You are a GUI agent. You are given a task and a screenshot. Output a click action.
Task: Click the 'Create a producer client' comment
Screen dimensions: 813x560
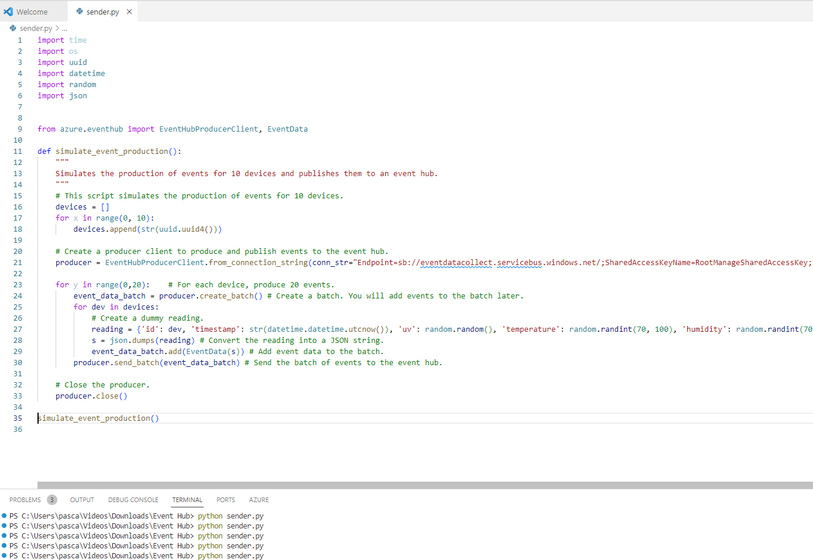point(222,251)
